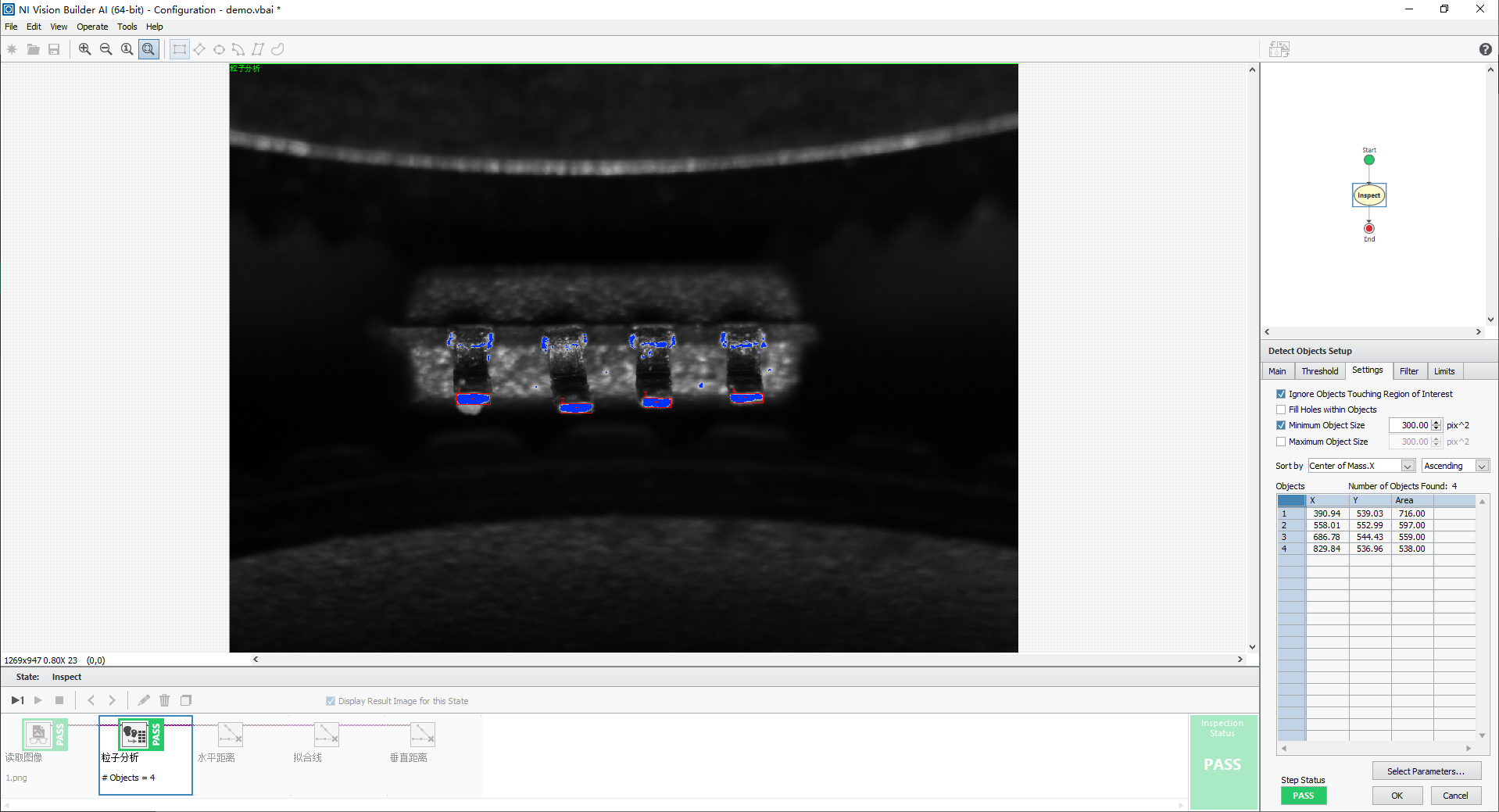Image resolution: width=1499 pixels, height=812 pixels.
Task: Click the Zoom In magnifier icon
Action: [x=85, y=49]
